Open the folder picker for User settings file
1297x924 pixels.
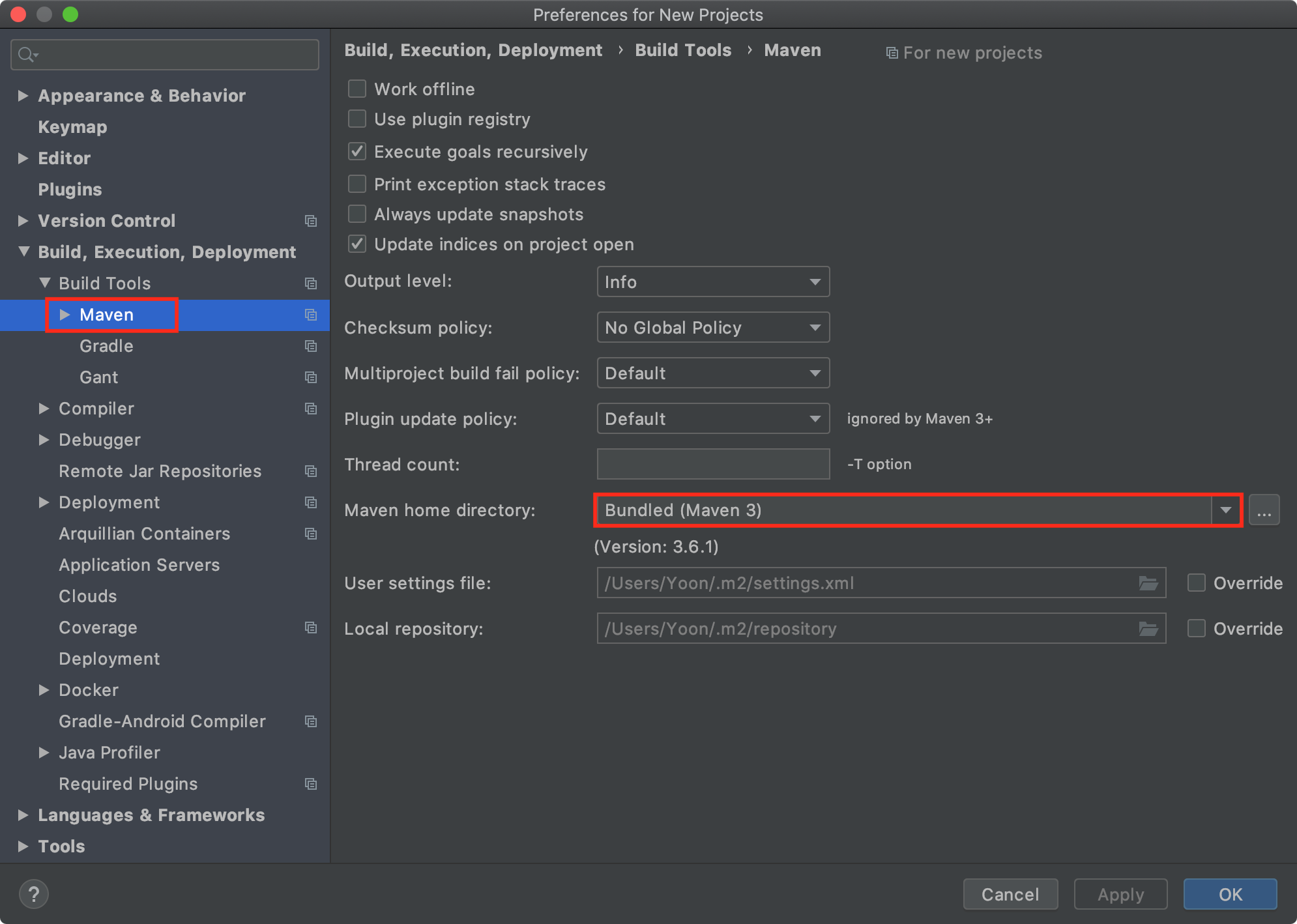1148,583
